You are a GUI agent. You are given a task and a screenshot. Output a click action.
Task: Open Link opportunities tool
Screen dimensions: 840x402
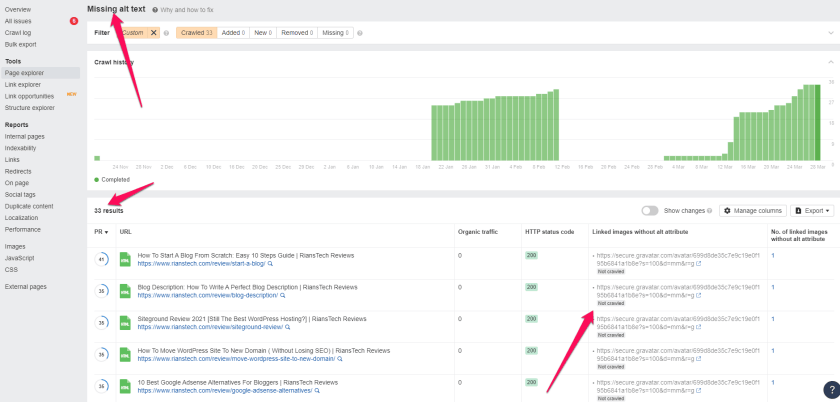29,96
